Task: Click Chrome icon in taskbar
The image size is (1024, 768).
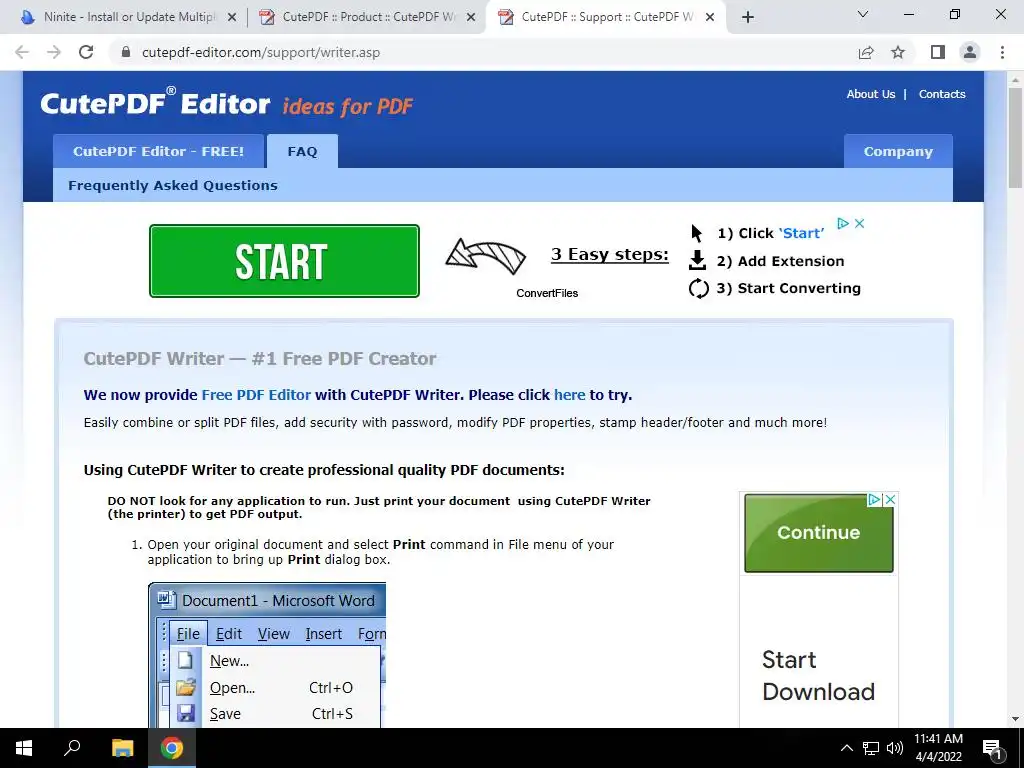Action: [172, 748]
